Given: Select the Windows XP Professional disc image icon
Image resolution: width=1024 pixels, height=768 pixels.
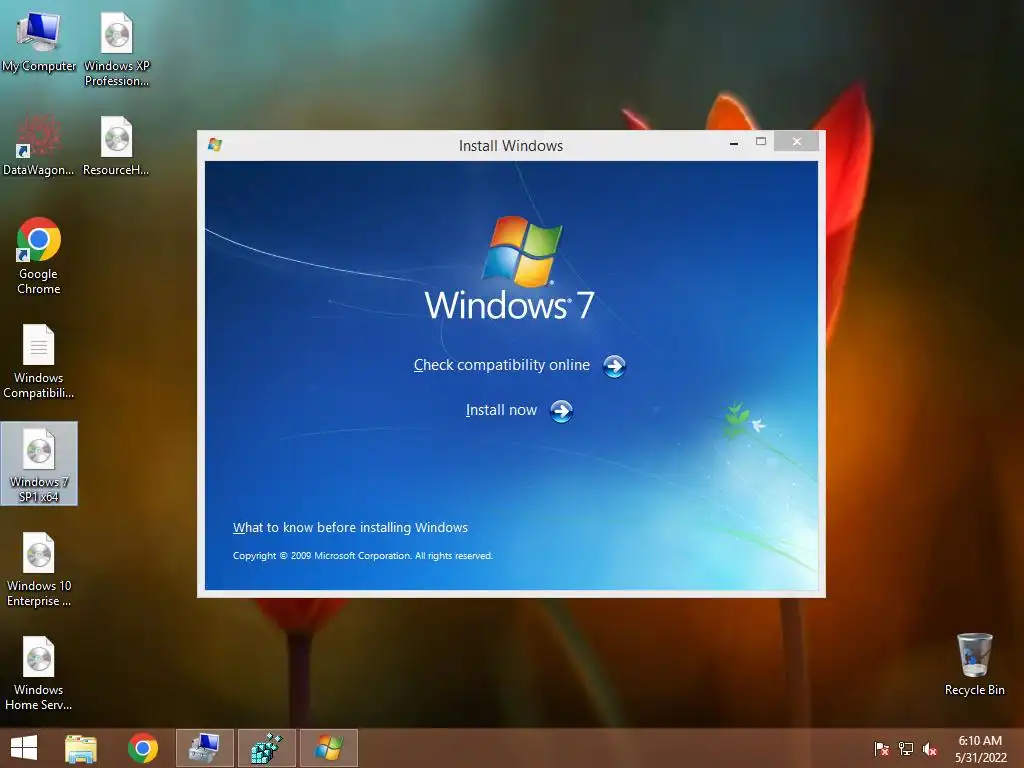Looking at the screenshot, I should pyautogui.click(x=117, y=50).
